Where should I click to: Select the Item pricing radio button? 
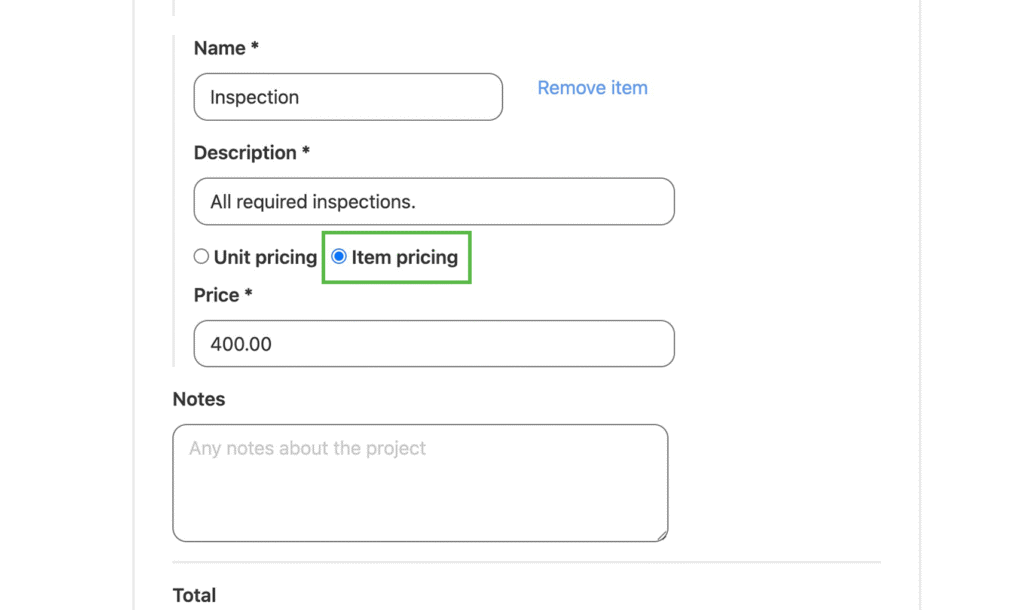(x=339, y=257)
